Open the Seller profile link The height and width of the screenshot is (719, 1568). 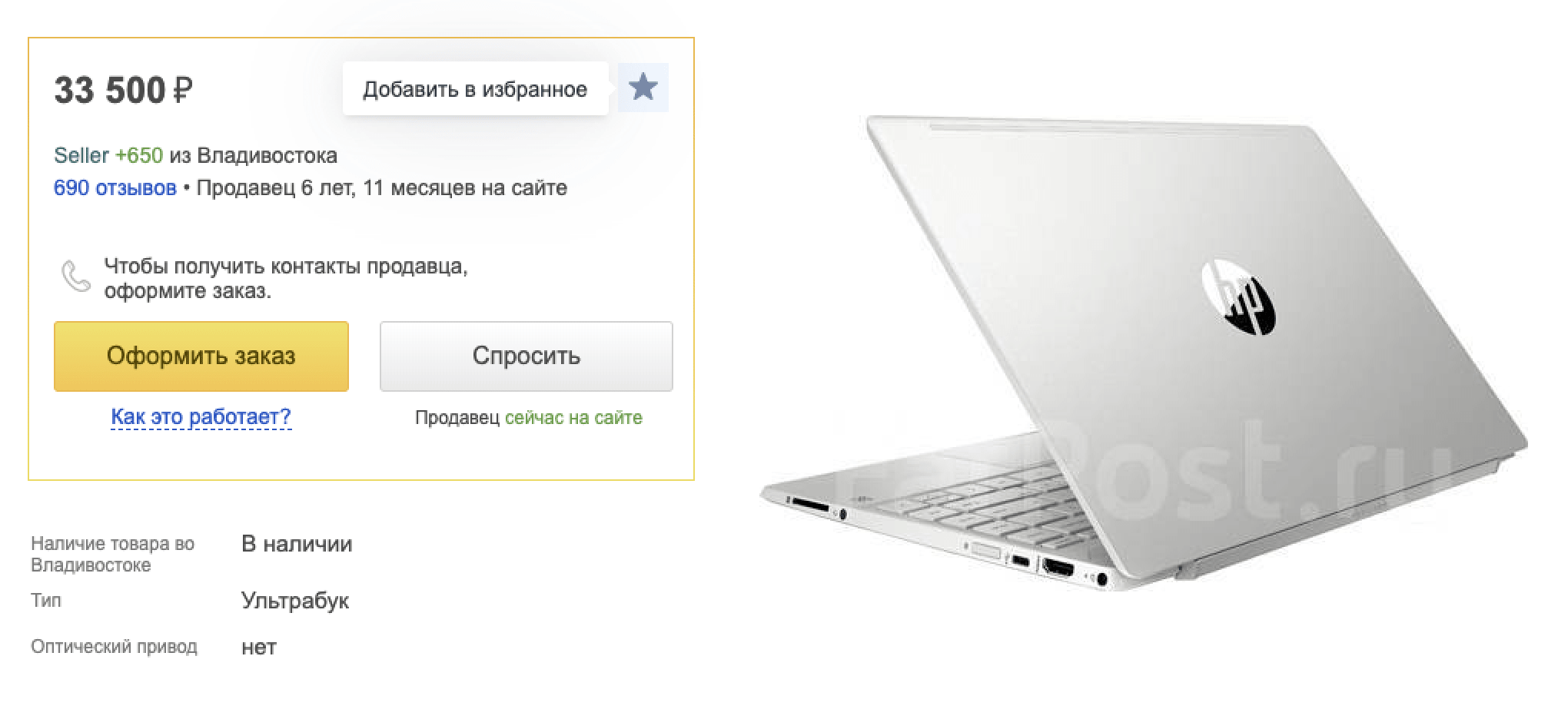click(81, 156)
